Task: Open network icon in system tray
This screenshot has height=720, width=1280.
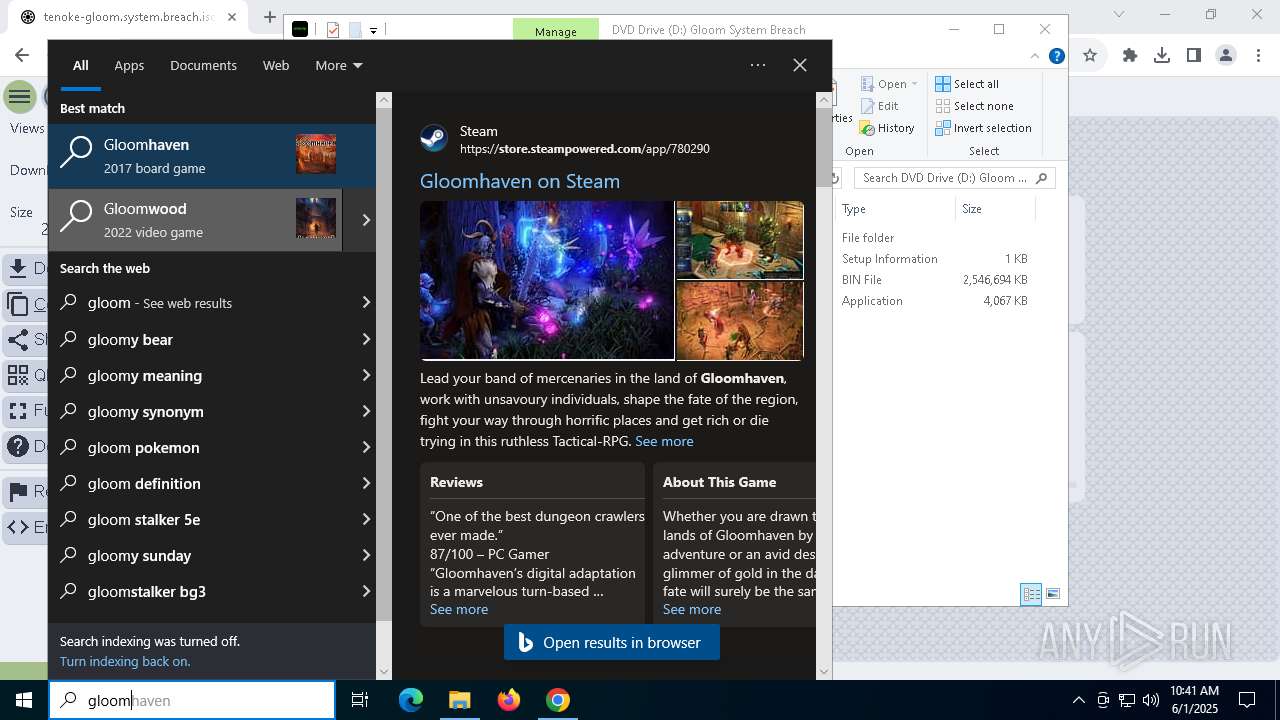Action: [x=1127, y=700]
